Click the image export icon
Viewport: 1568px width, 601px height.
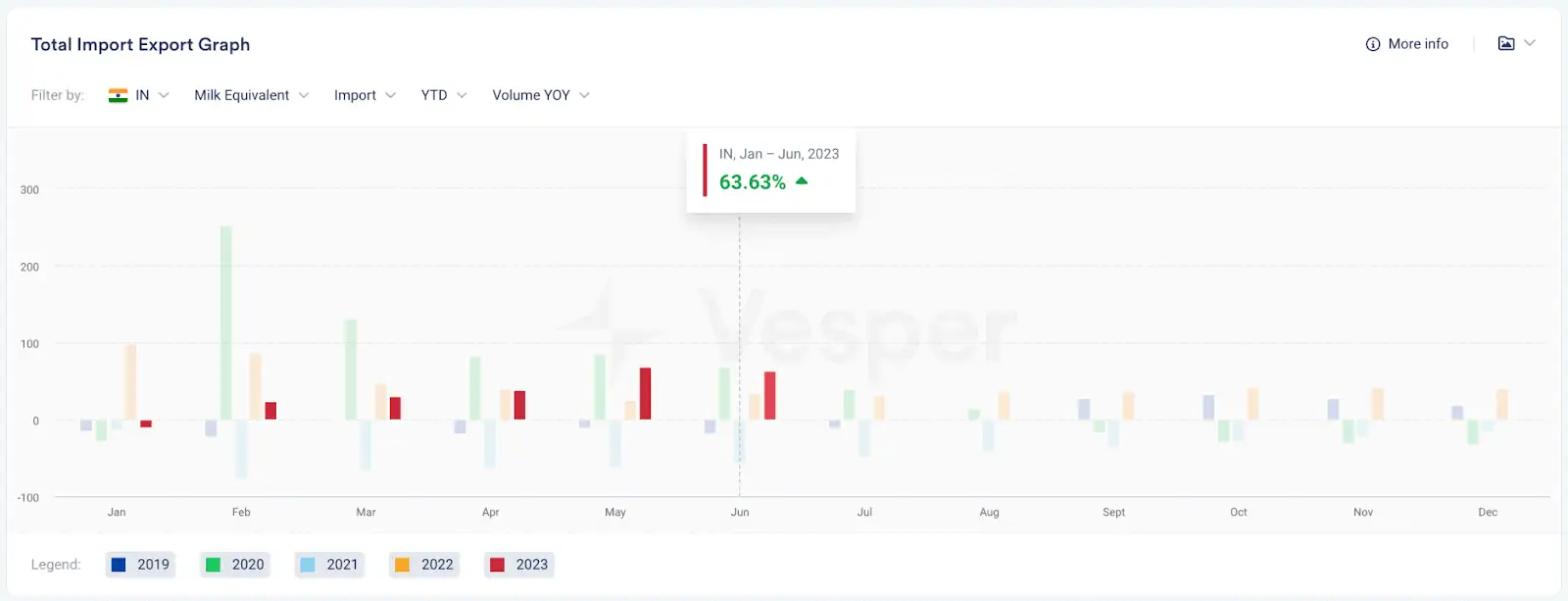coord(1506,43)
